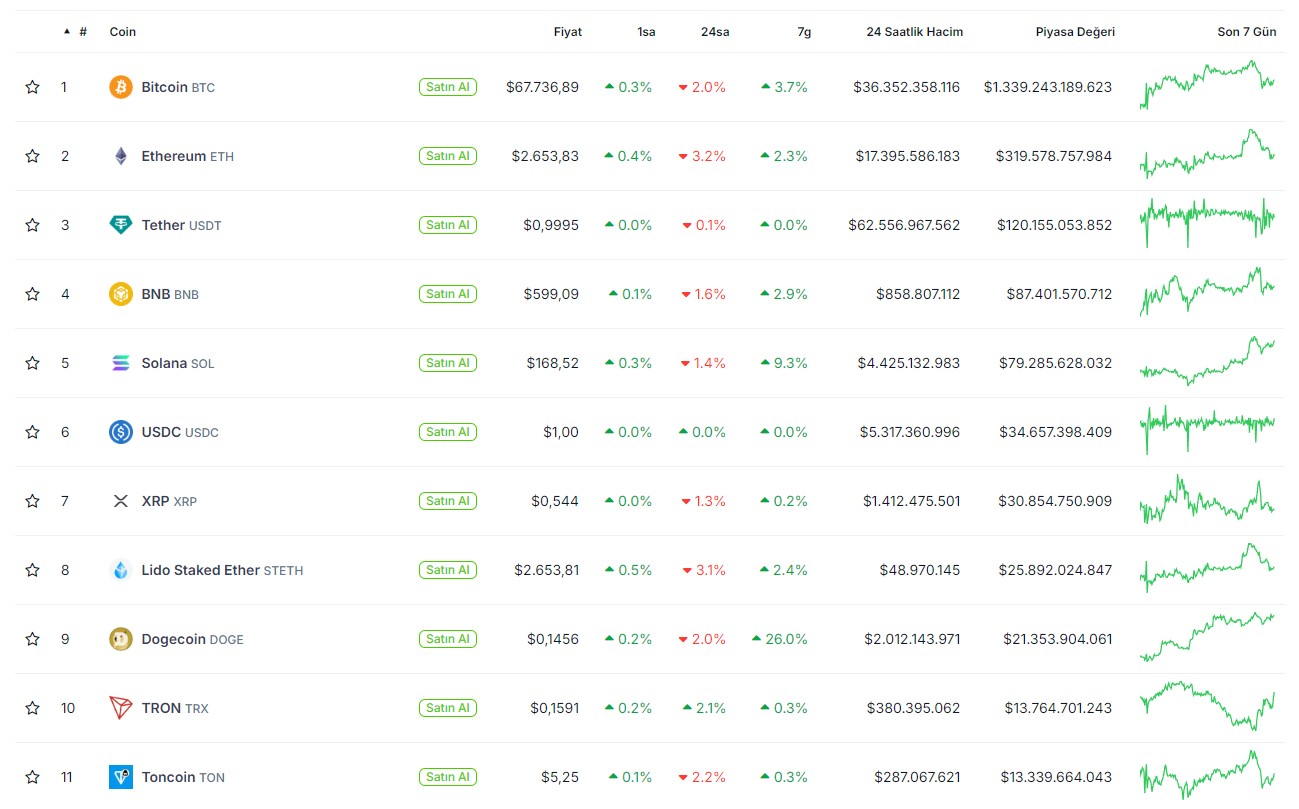The width and height of the screenshot is (1299, 809).
Task: Open Solana 7-day sparkline chart
Action: pyautogui.click(x=1207, y=361)
